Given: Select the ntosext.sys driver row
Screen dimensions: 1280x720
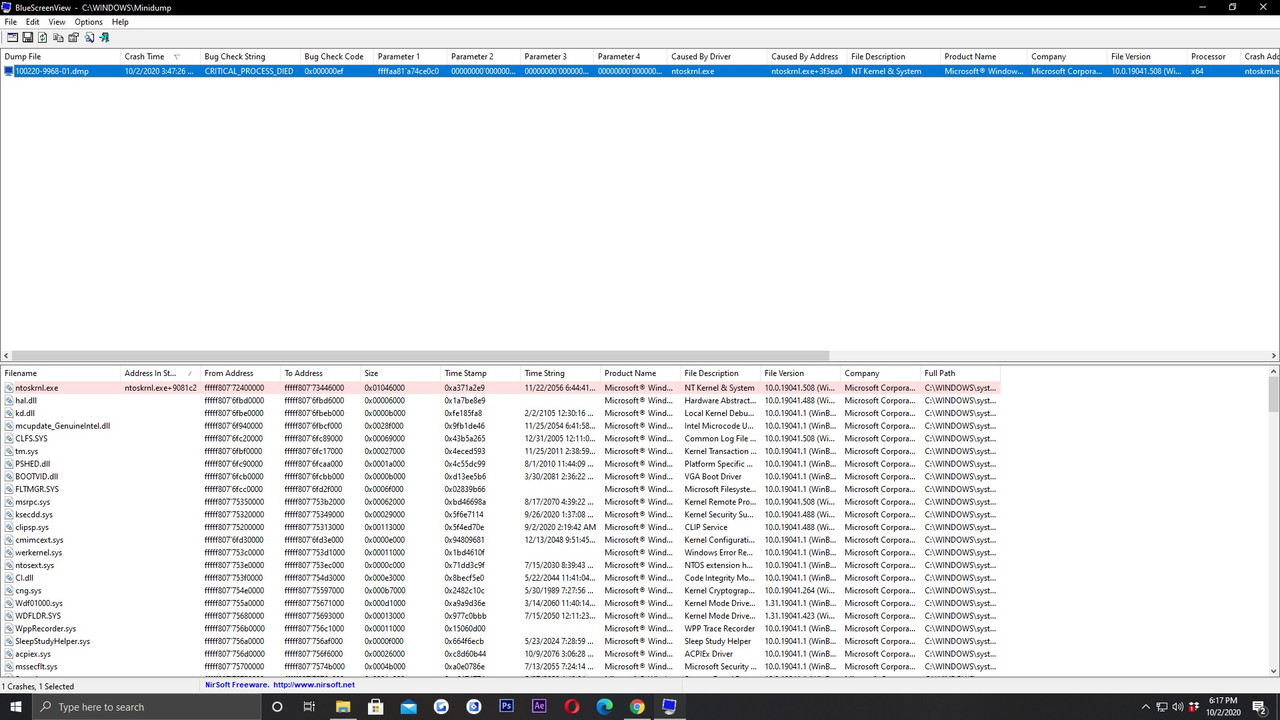Looking at the screenshot, I should [x=500, y=565].
